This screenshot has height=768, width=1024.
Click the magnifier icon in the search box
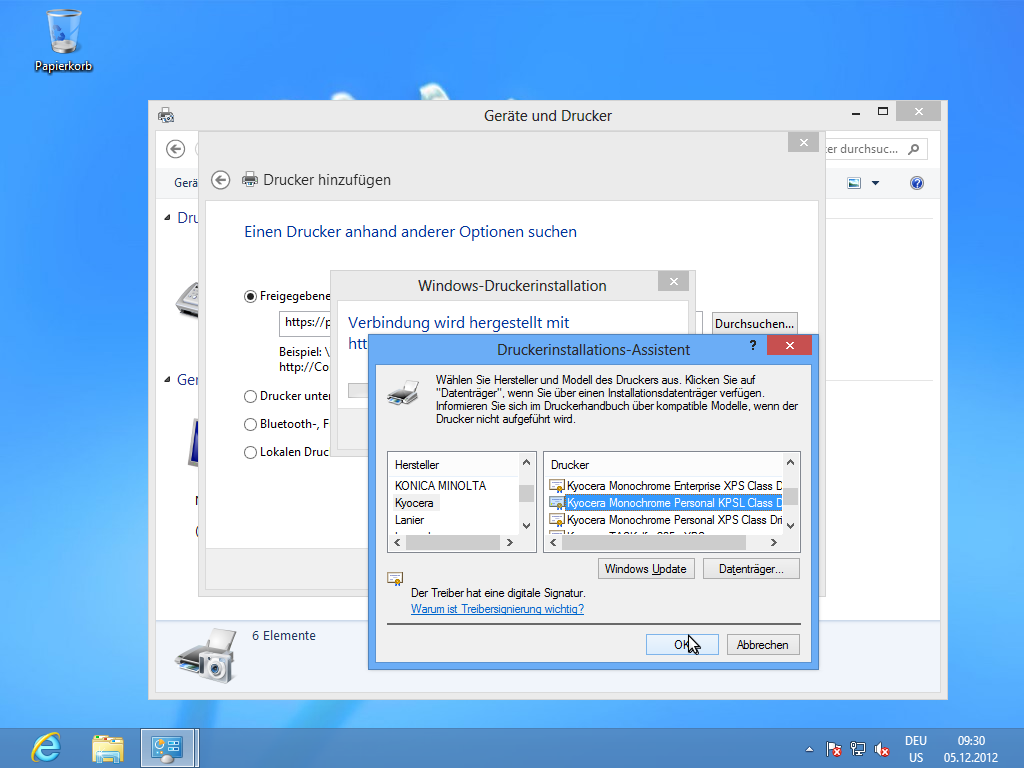(x=914, y=149)
